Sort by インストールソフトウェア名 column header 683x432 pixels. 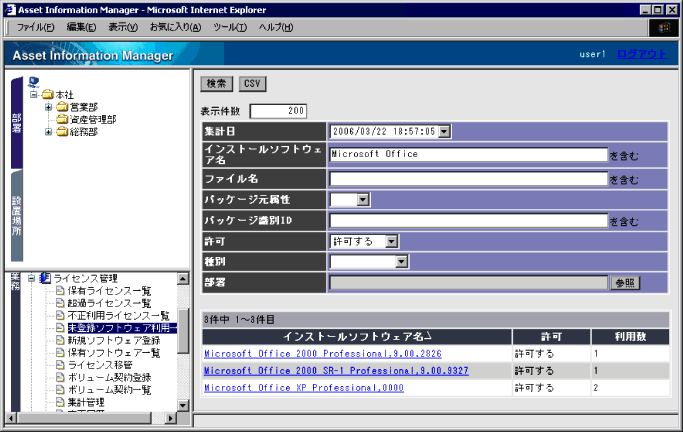(x=357, y=337)
